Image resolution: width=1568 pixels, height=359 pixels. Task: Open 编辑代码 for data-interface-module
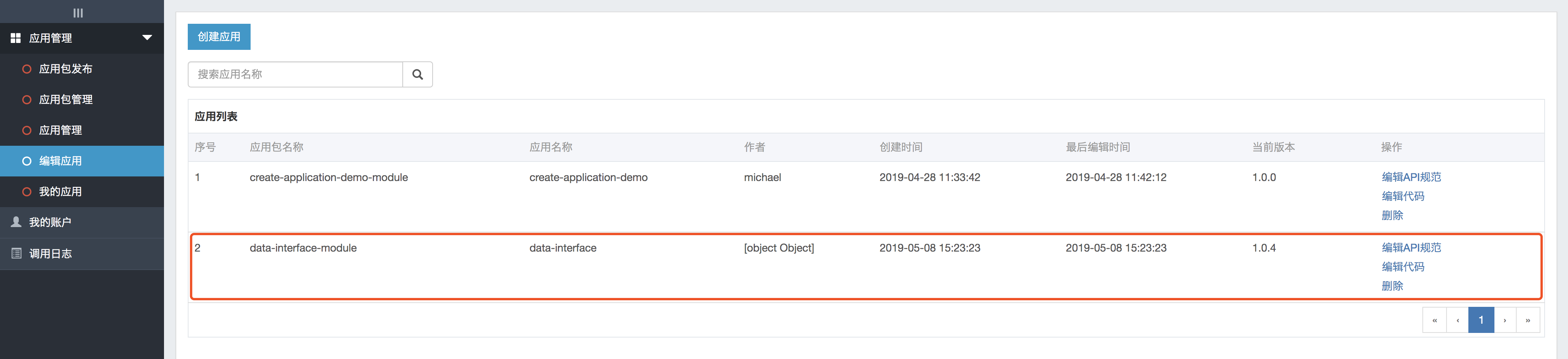[1402, 267]
